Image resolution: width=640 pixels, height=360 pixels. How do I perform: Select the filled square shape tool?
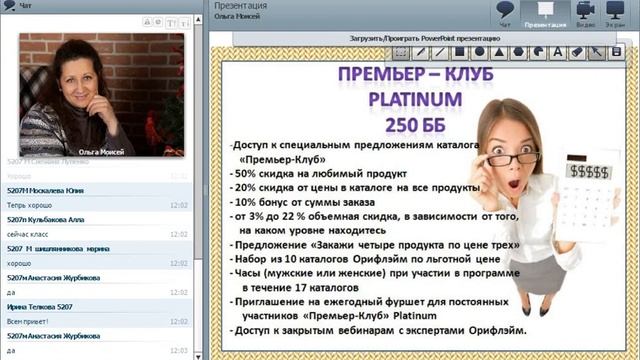point(460,53)
